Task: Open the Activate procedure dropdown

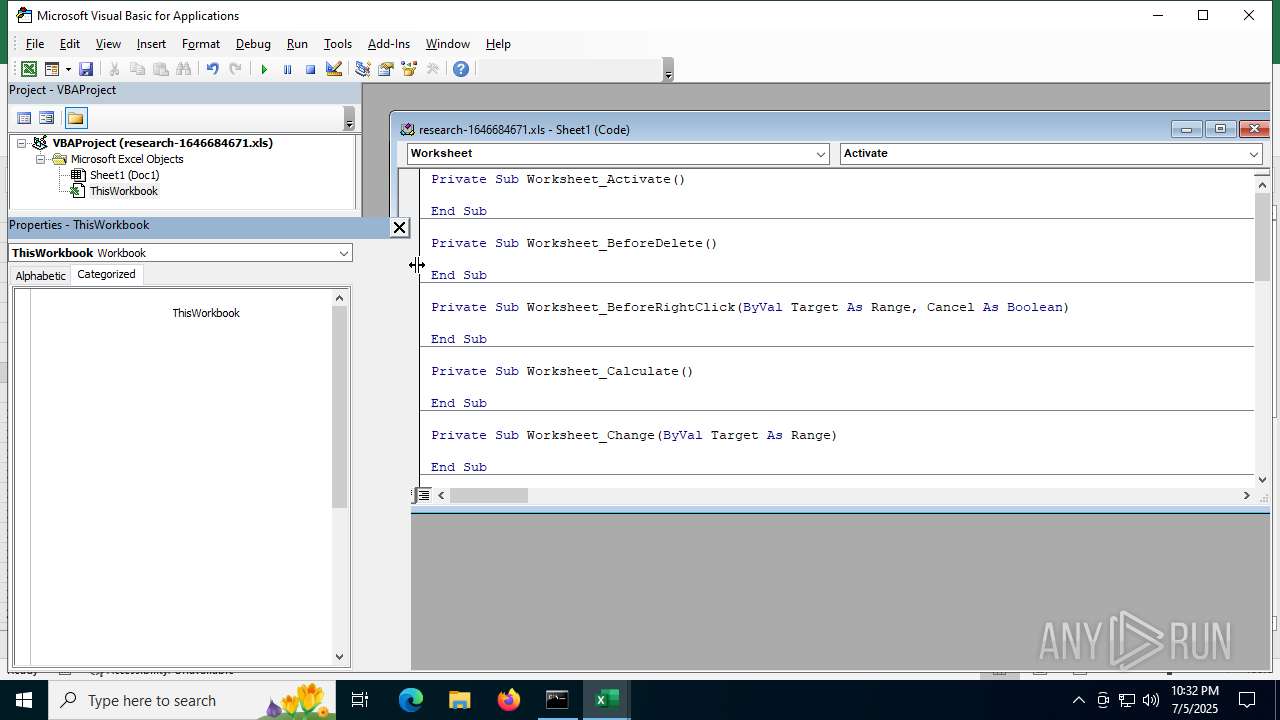Action: coord(1254,154)
